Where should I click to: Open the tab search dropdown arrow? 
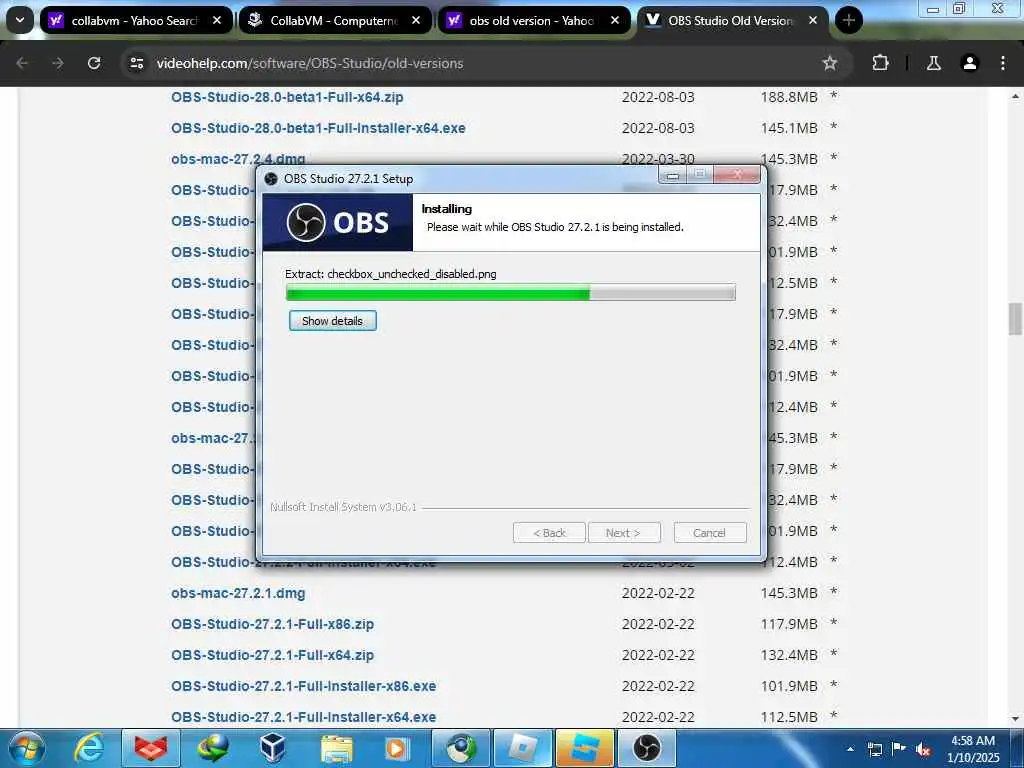click(20, 20)
